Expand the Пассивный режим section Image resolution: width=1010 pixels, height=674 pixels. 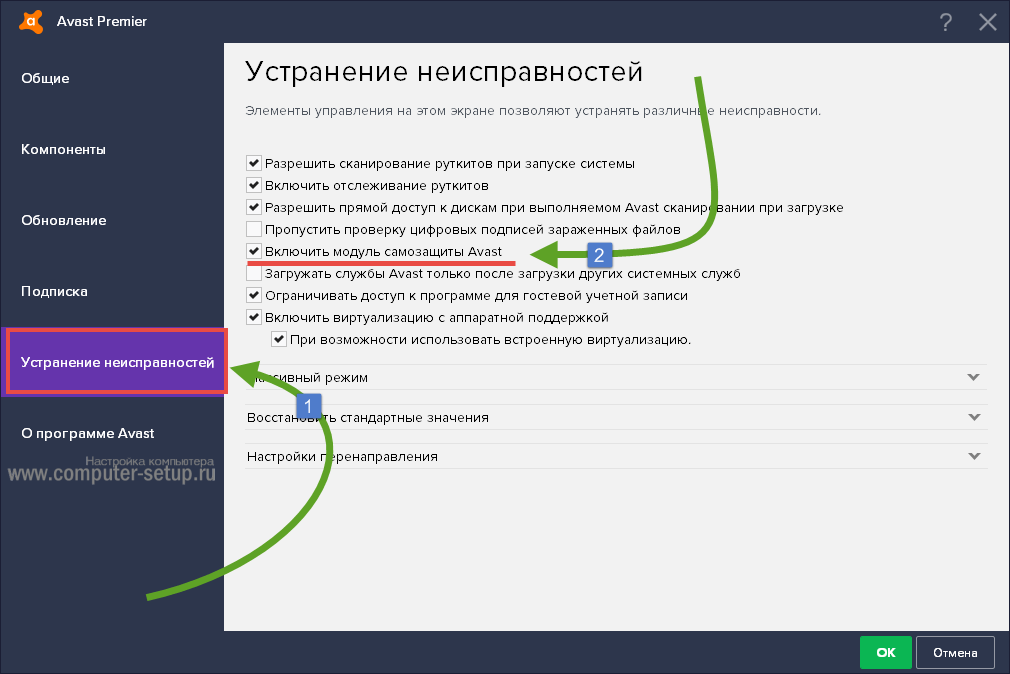[973, 377]
